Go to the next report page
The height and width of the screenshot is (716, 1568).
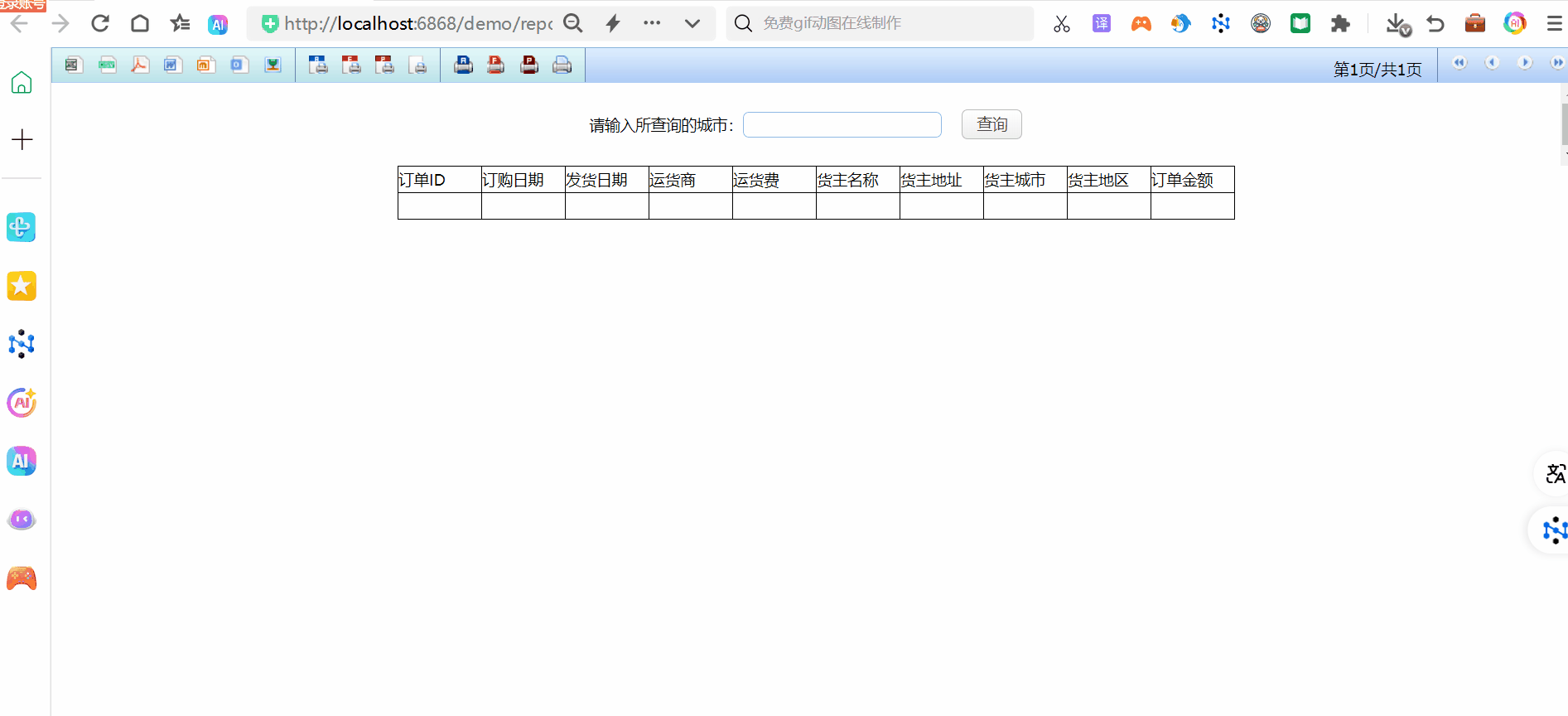[1524, 63]
